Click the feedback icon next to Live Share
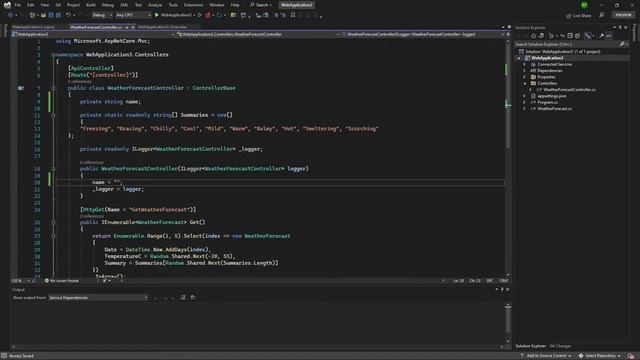The image size is (640, 360). (602, 15)
